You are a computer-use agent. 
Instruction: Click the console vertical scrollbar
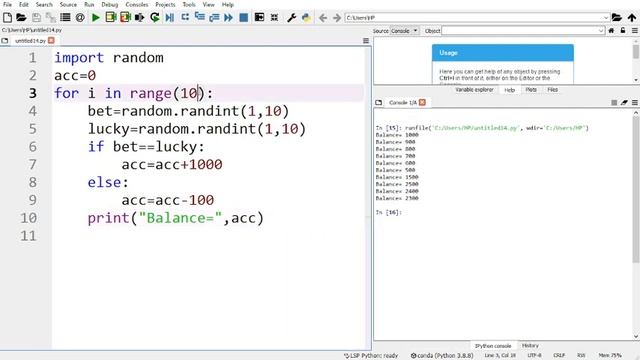tap(636, 224)
